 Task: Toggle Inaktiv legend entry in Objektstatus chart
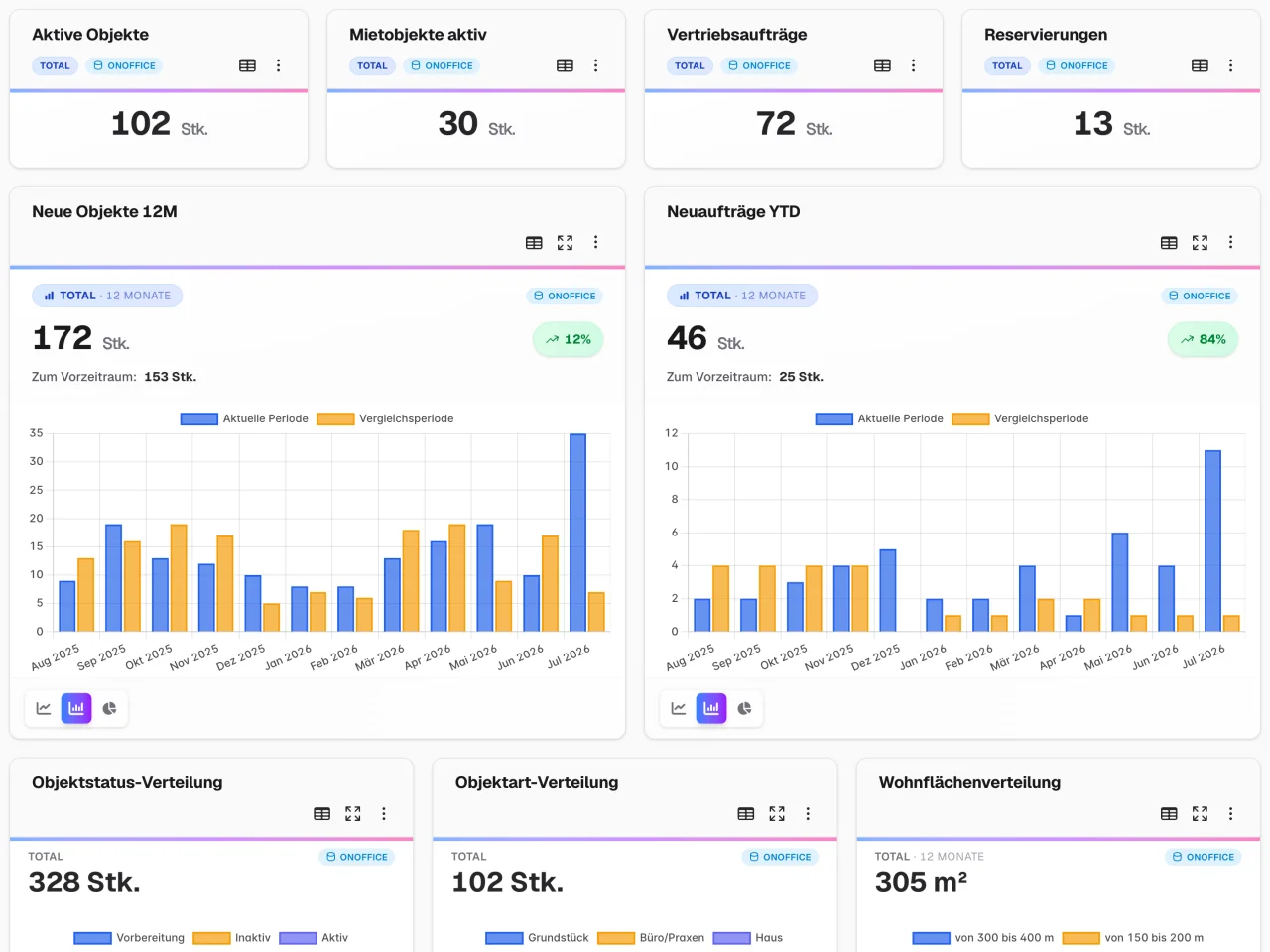coord(231,938)
